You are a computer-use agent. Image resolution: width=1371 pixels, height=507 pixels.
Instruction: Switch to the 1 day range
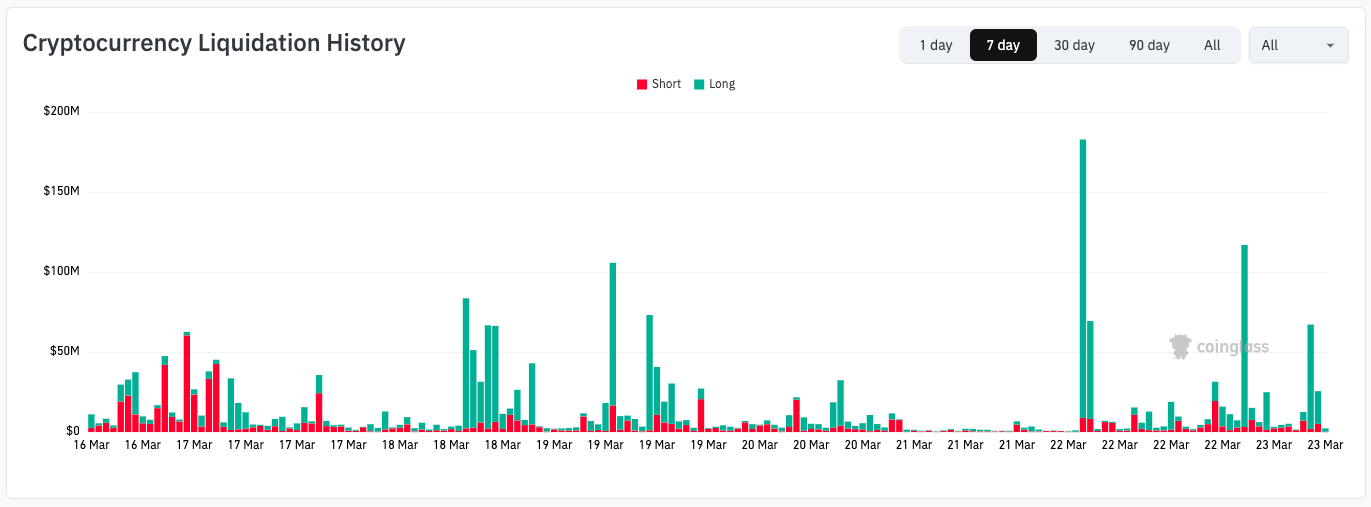[x=936, y=45]
